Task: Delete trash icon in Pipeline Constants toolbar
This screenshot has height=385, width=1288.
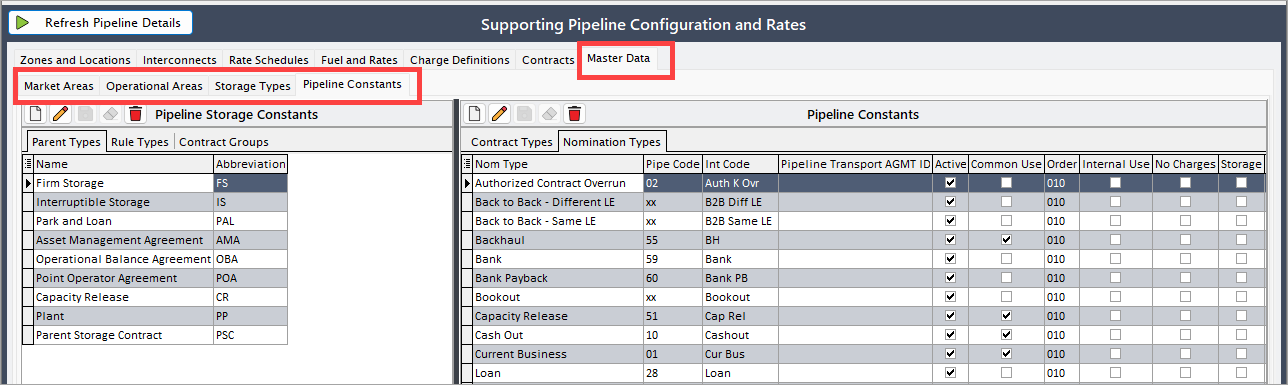Action: 575,114
